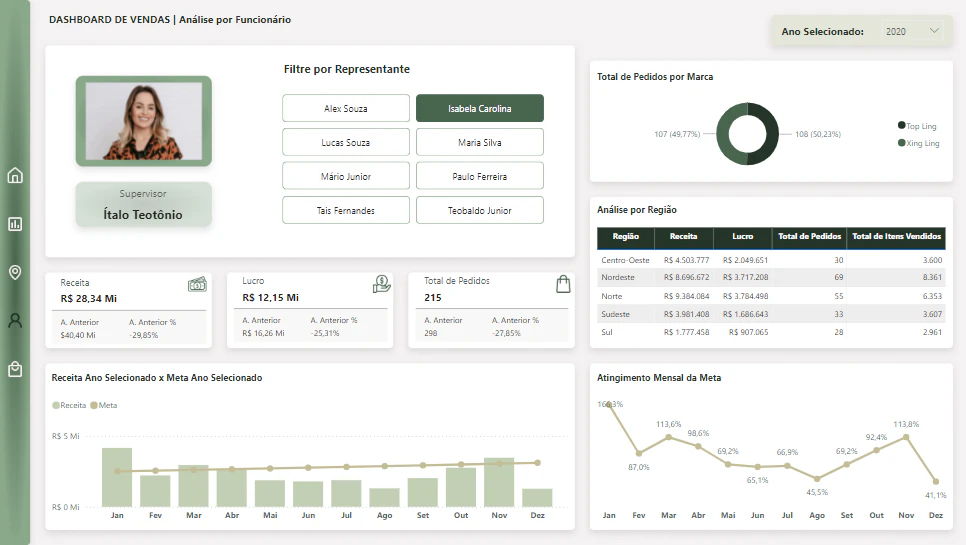966x545 pixels.
Task: Click the Lucro money-in-hand icon
Action: [381, 284]
